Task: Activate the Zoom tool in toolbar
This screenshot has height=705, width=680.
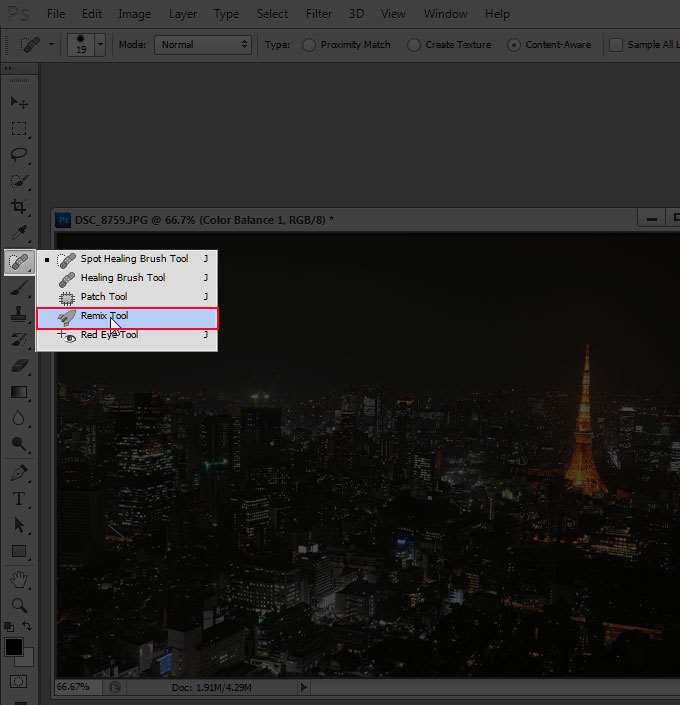Action: (x=19, y=605)
